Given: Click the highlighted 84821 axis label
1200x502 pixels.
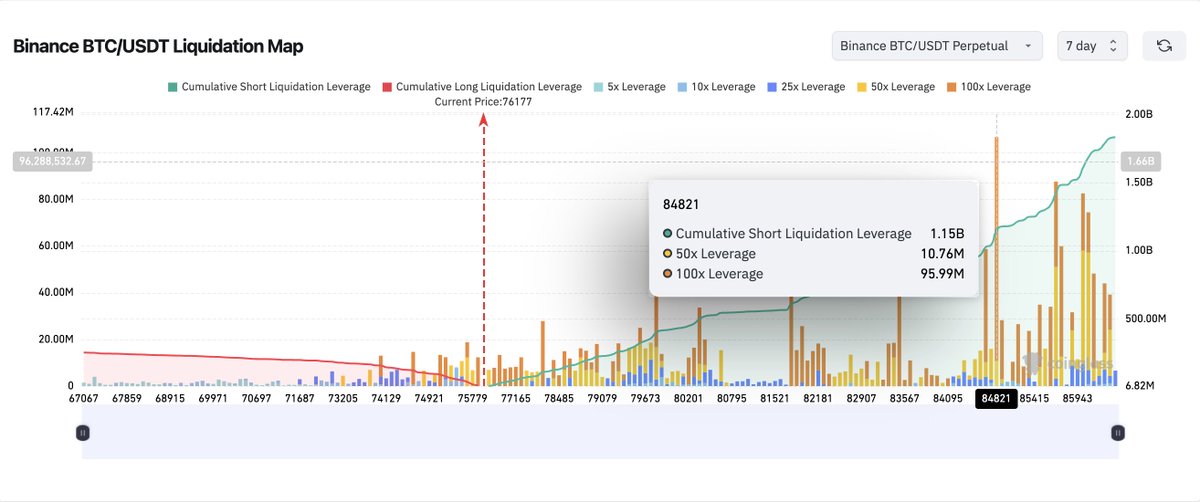Looking at the screenshot, I should coord(996,398).
